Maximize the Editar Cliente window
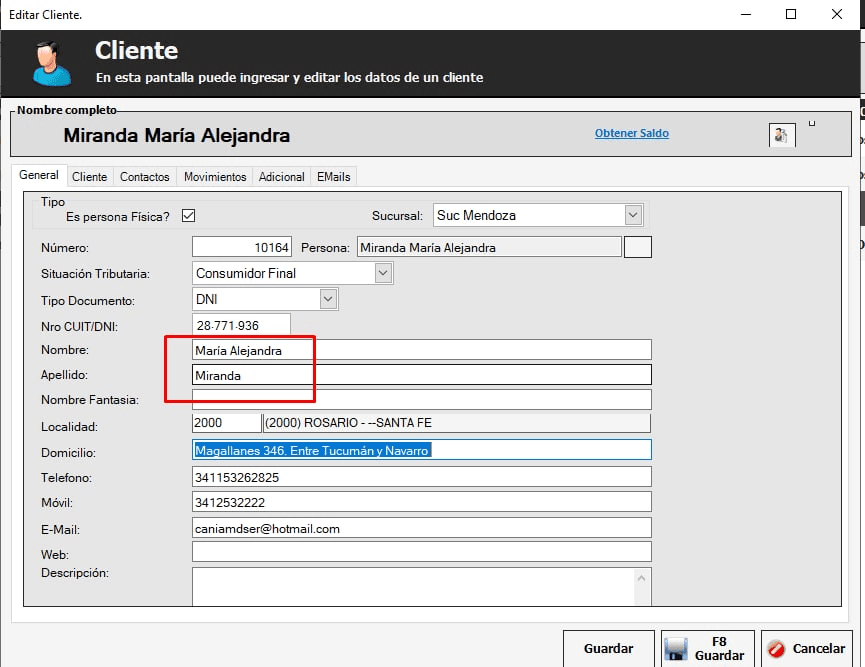The image size is (865, 667). pos(790,15)
